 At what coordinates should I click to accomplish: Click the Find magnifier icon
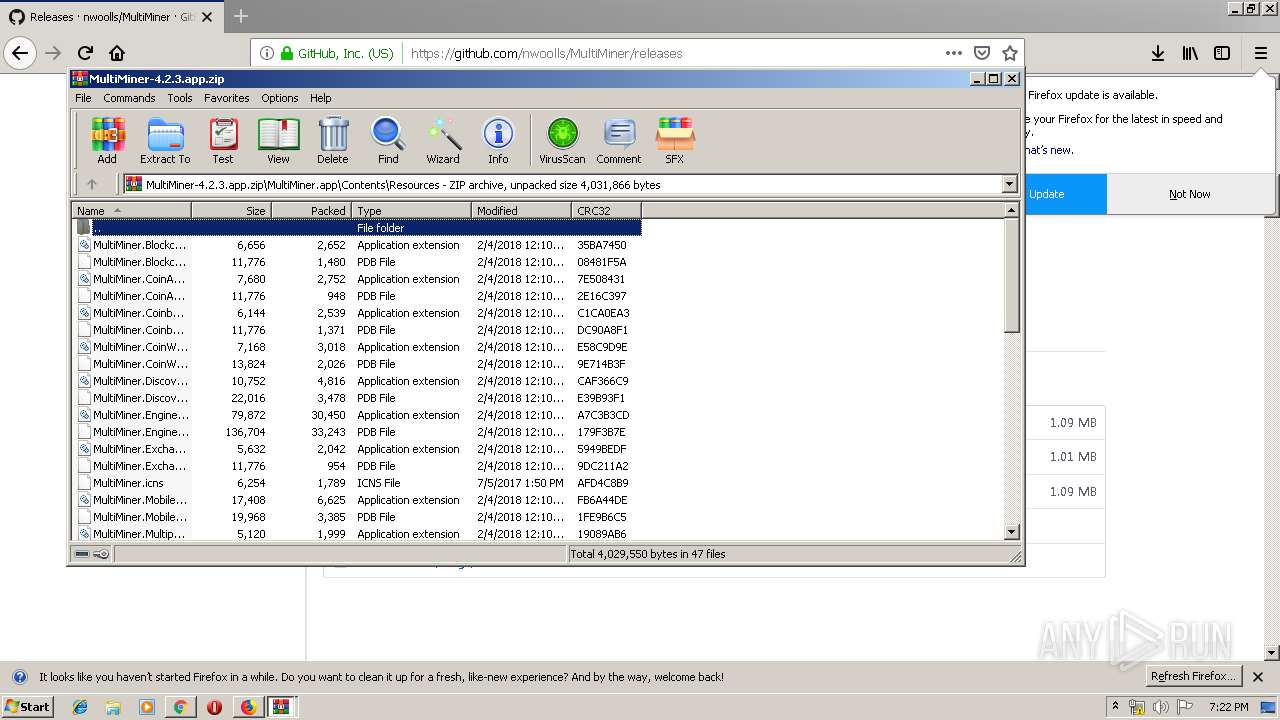tap(388, 140)
